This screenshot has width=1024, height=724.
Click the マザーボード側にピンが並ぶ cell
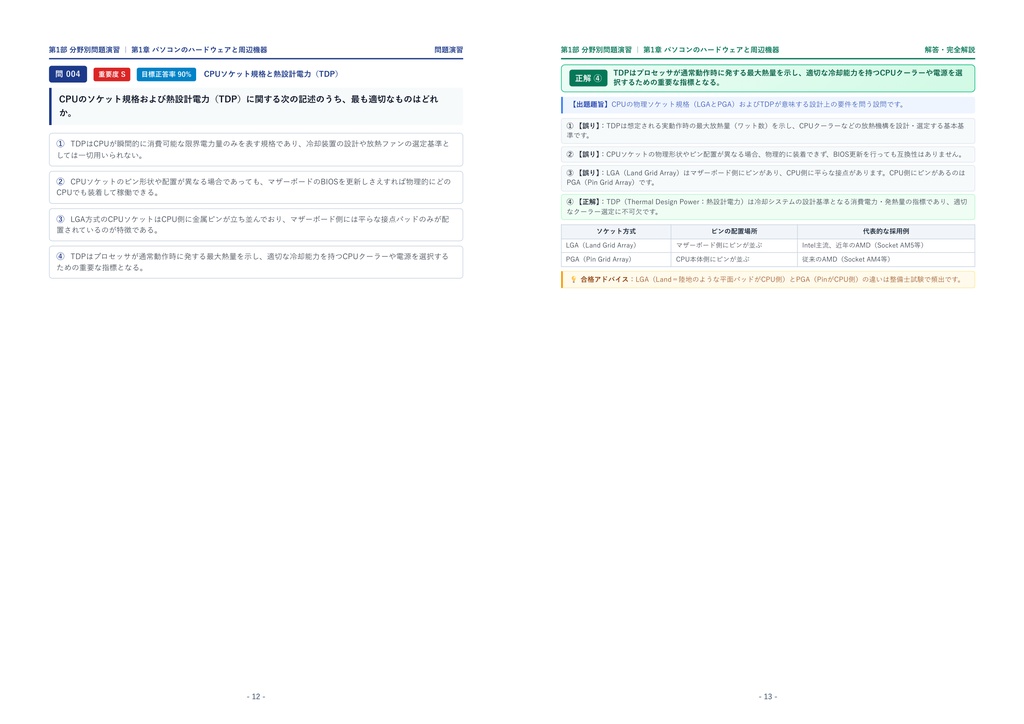[734, 245]
